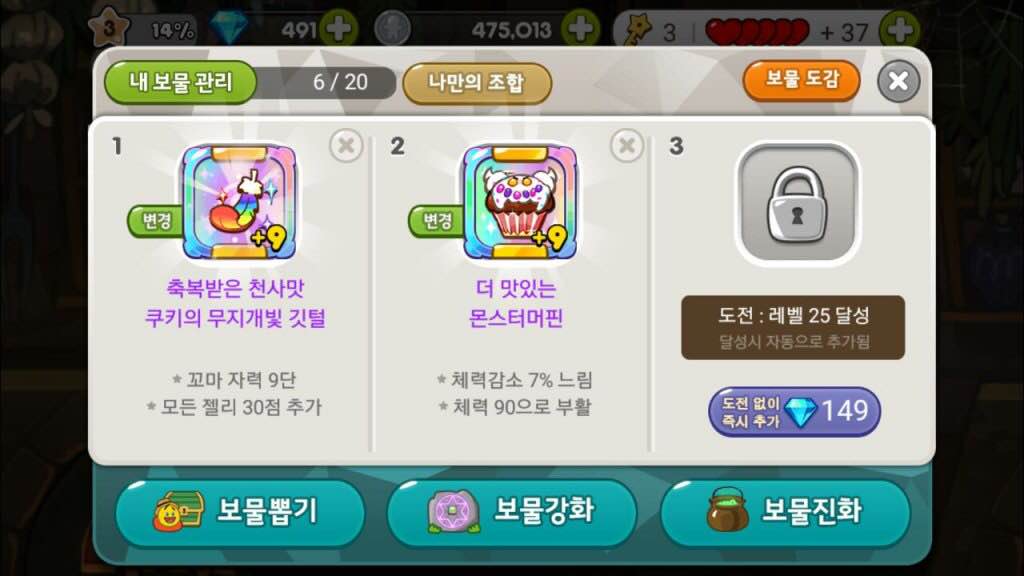Viewport: 1024px width, 576px height.
Task: Add more diamonds with the plus icon
Action: coord(338,29)
